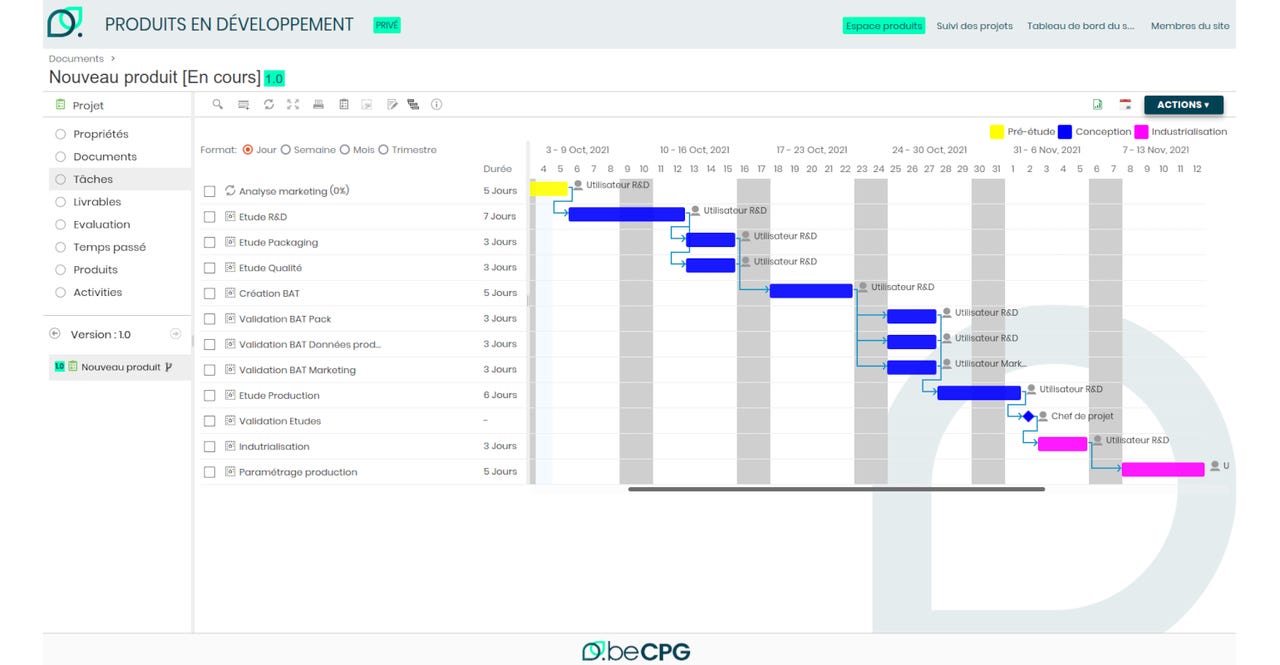
Task: Click the pink Industrialisation legend swatch
Action: click(x=1141, y=132)
